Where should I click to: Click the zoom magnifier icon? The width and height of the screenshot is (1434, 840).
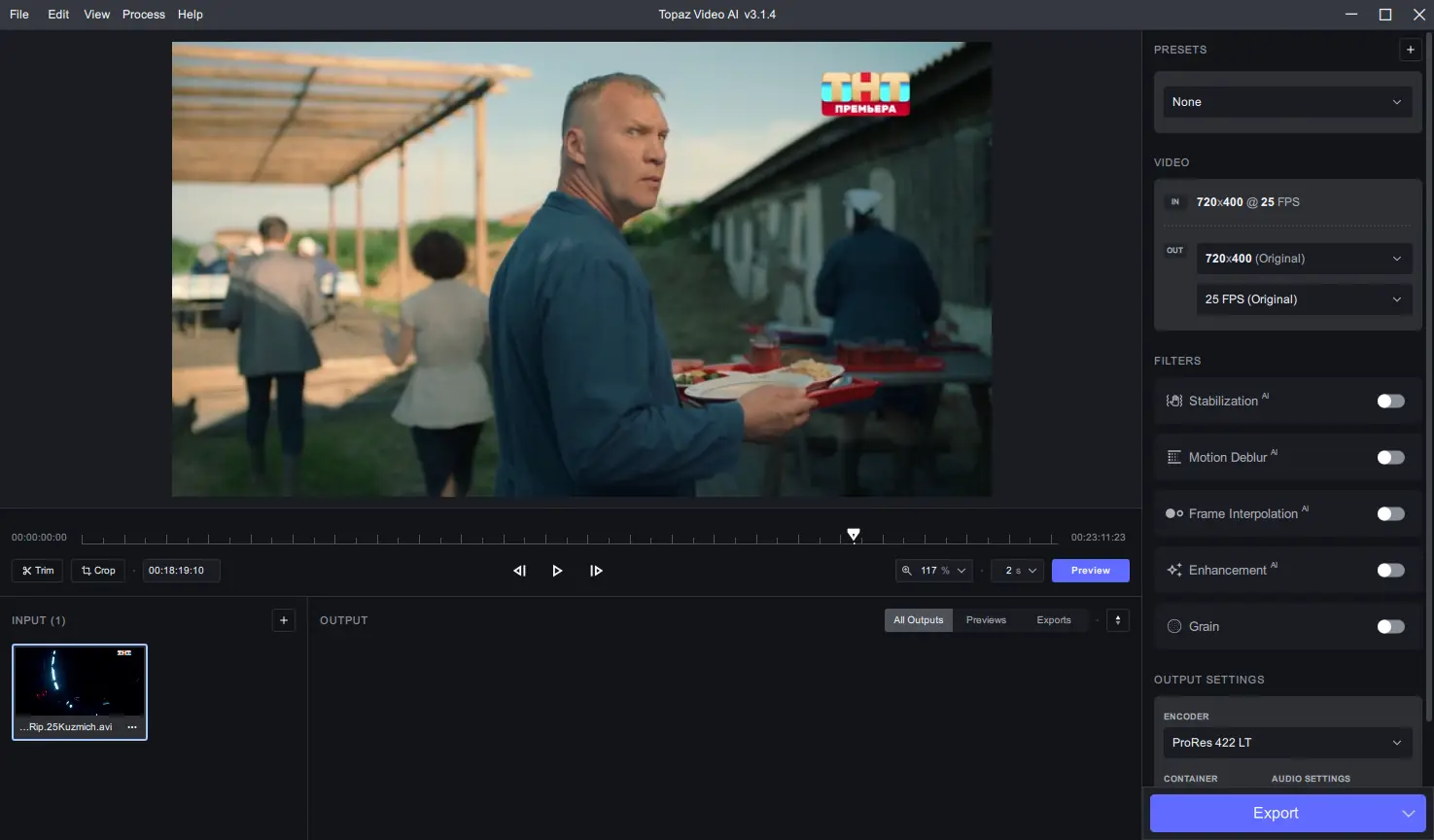point(907,571)
